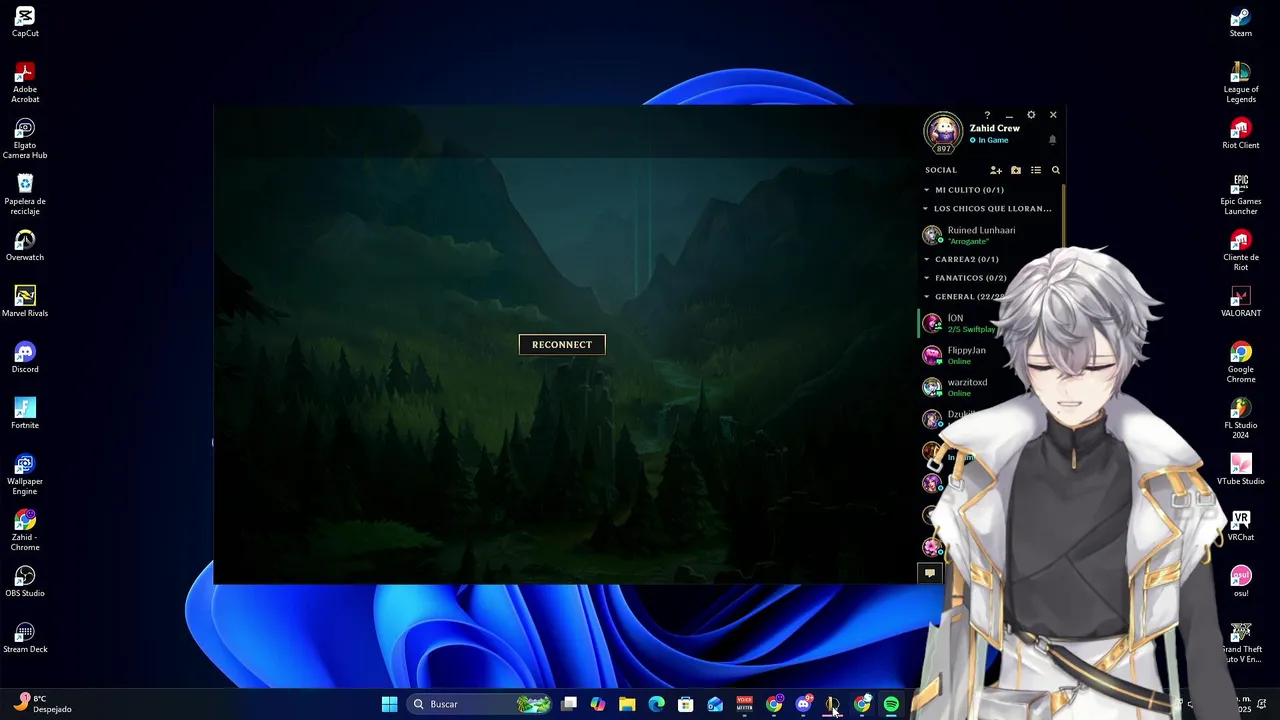Select the VTube Studio desktop icon
Image resolution: width=1280 pixels, height=720 pixels.
(x=1241, y=470)
